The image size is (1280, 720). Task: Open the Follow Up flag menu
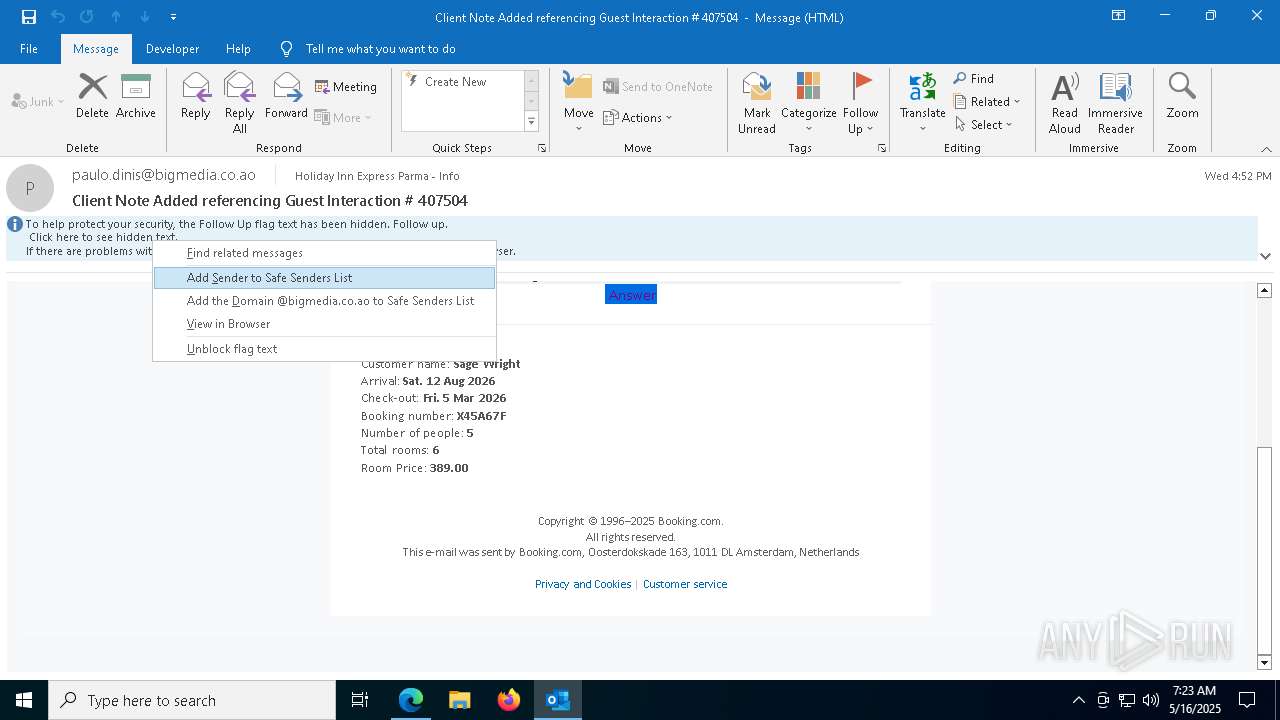[x=861, y=103]
